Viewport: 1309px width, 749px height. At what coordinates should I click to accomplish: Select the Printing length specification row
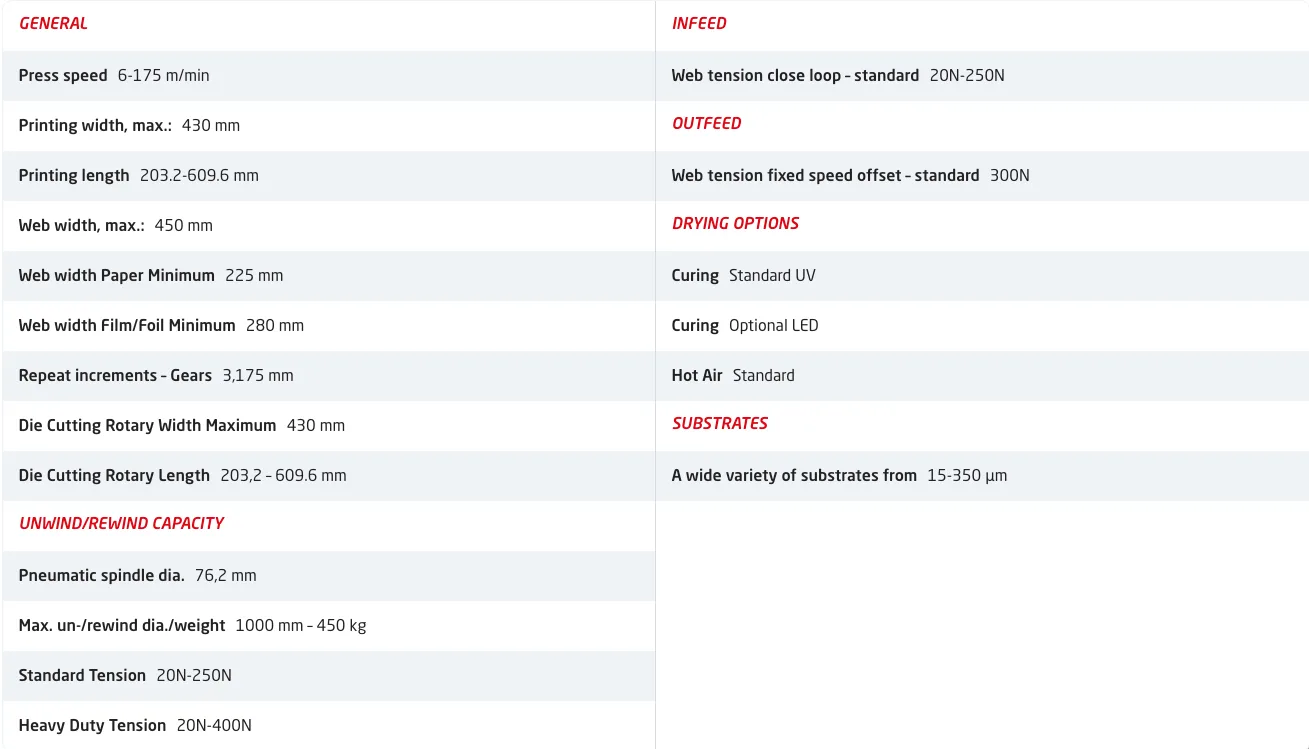[138, 175]
